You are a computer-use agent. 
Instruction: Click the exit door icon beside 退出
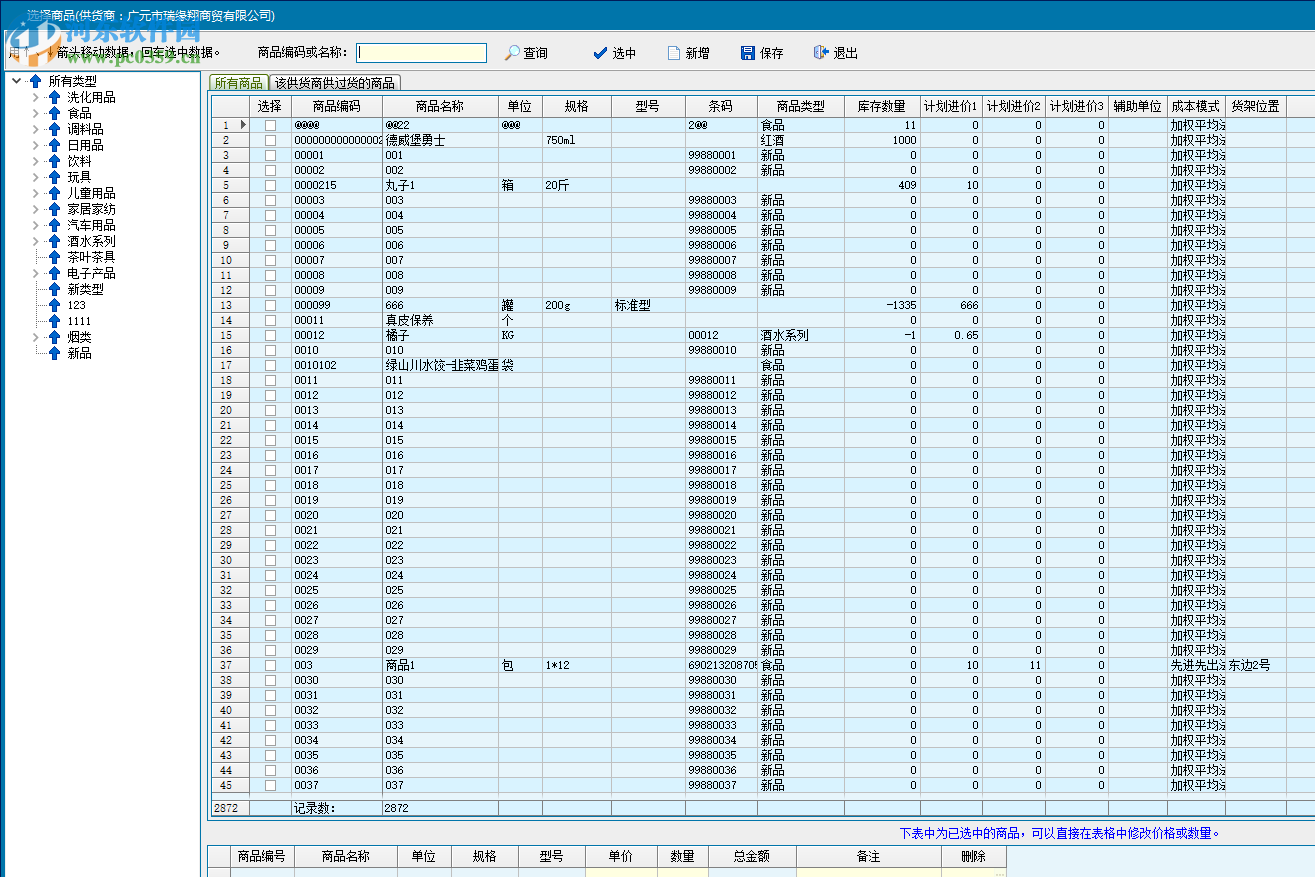pyautogui.click(x=821, y=53)
